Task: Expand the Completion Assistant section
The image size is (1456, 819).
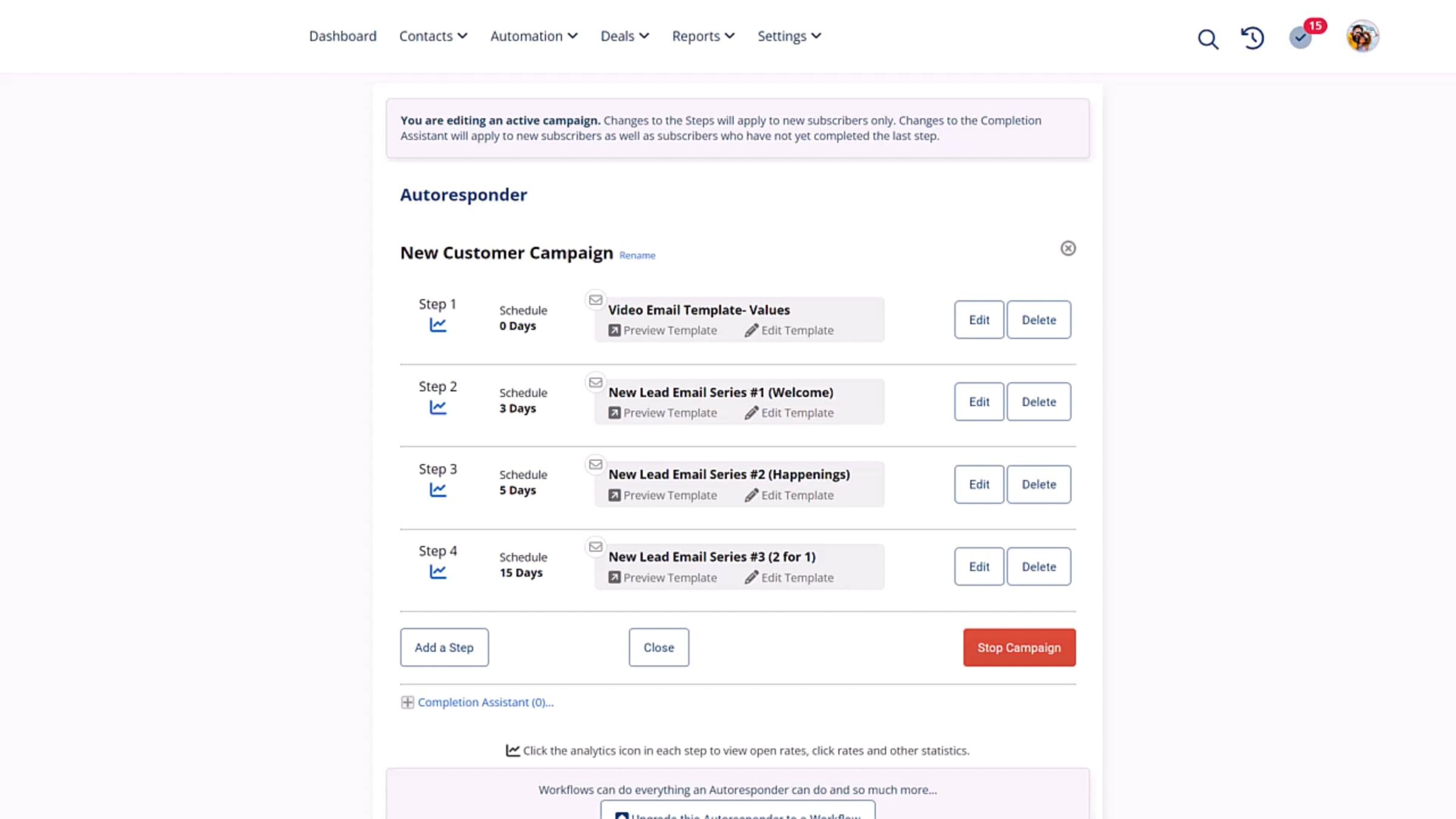Action: point(477,702)
